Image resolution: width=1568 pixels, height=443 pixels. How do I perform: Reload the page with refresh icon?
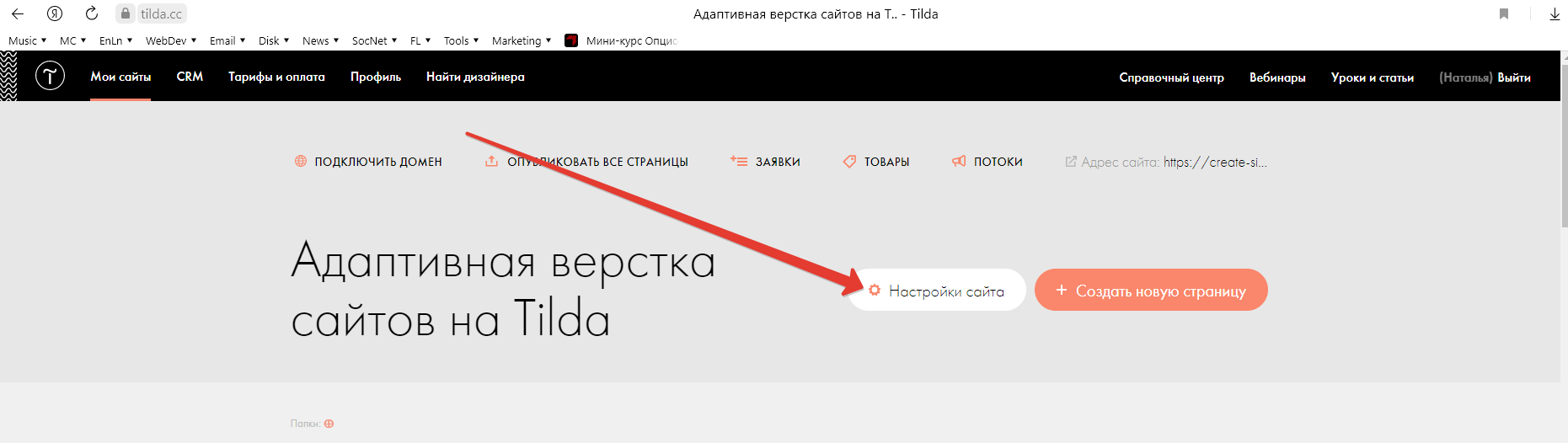[x=92, y=13]
